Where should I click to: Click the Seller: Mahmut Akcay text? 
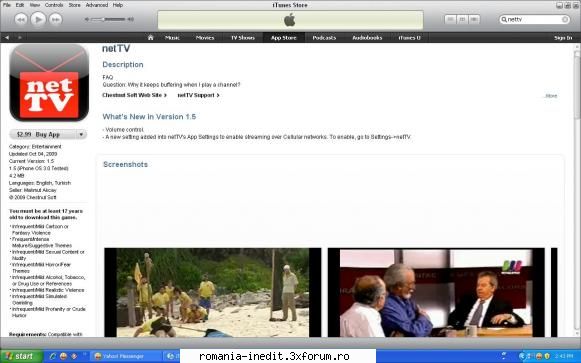[33, 190]
